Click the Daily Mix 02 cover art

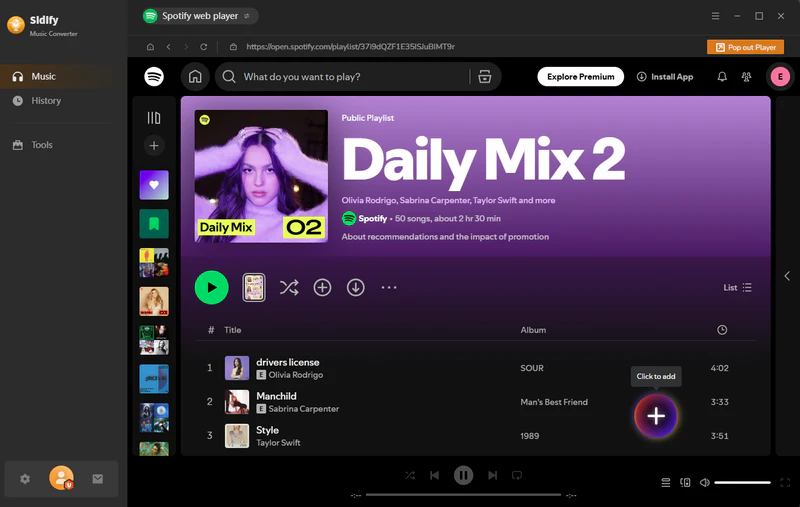[x=261, y=176]
